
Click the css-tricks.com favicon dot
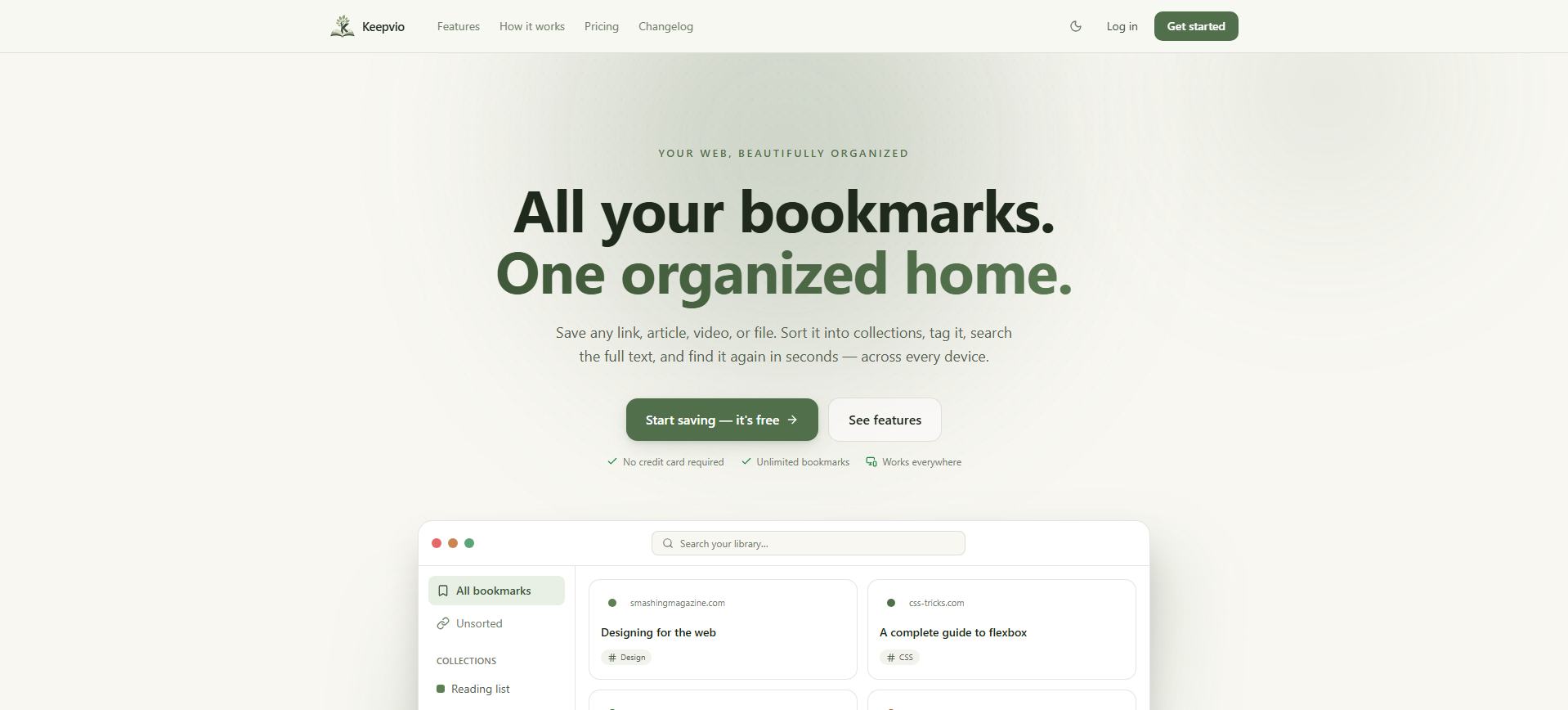pyautogui.click(x=891, y=603)
